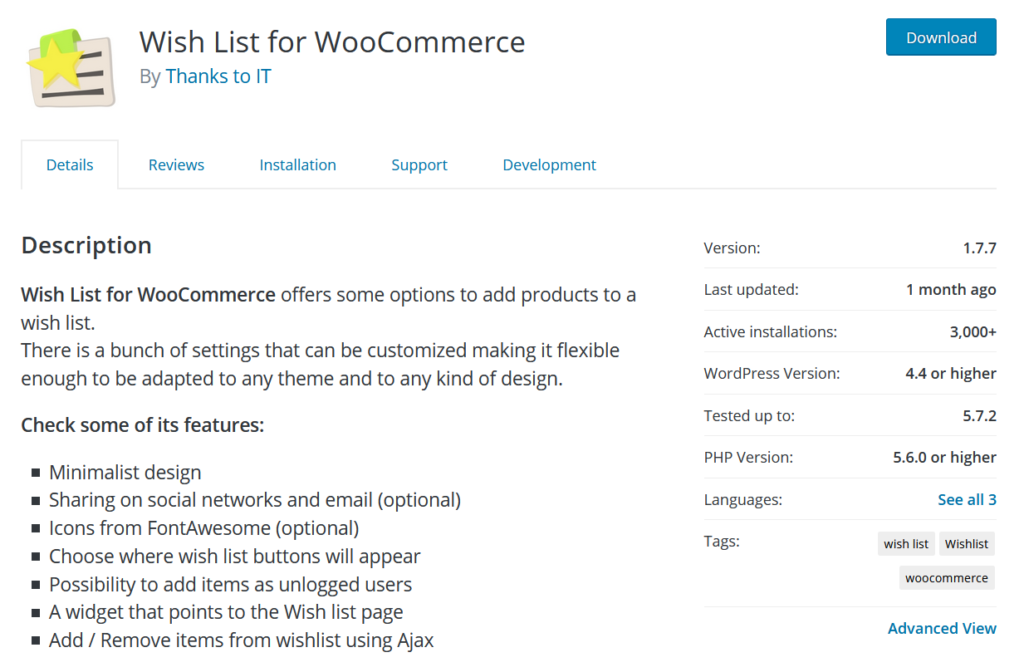Click the tested up to value 5.7.2
Viewport: 1024px width, 672px height.
click(979, 416)
